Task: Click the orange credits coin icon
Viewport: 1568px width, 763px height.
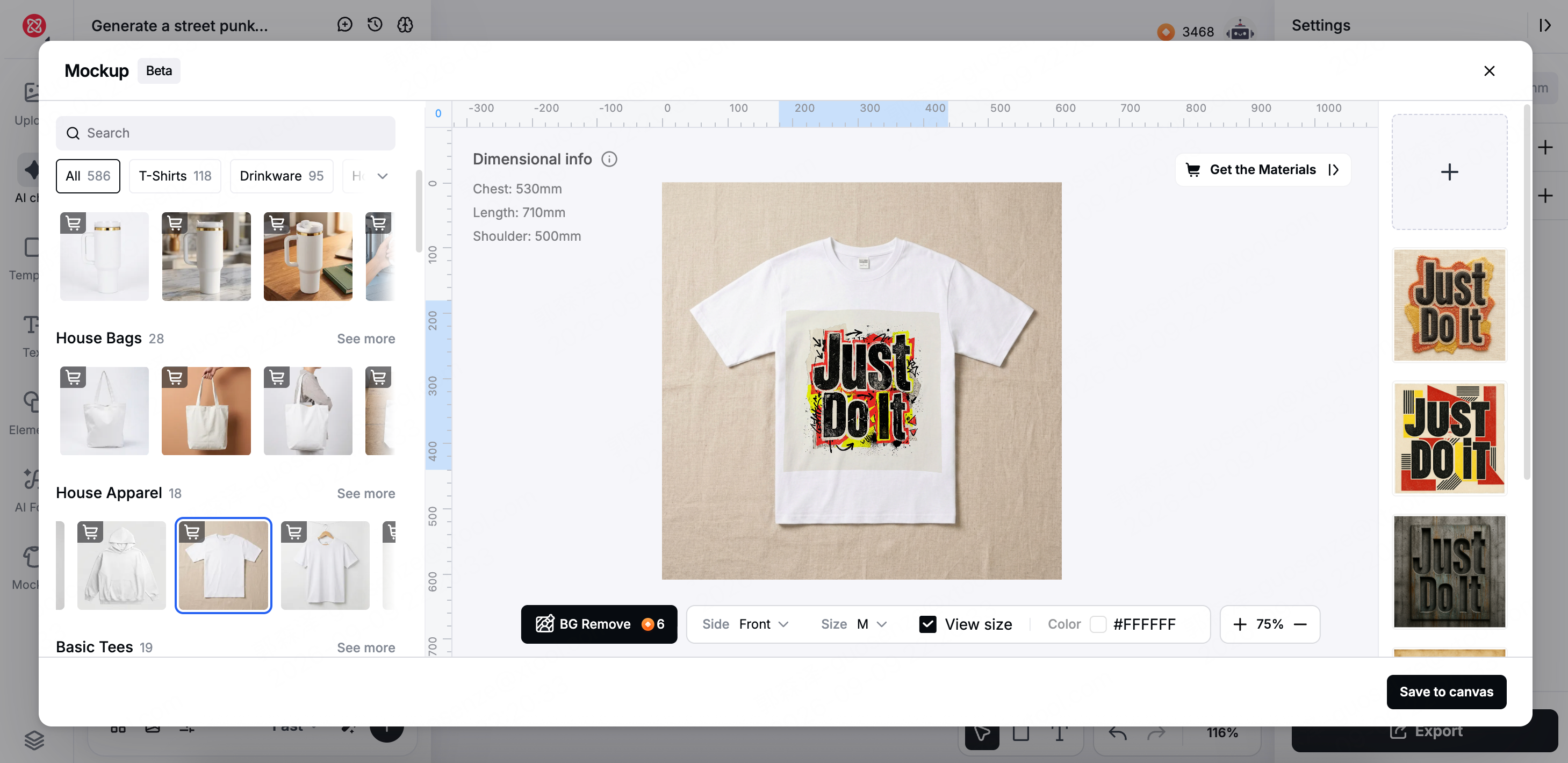Action: coord(1165,32)
